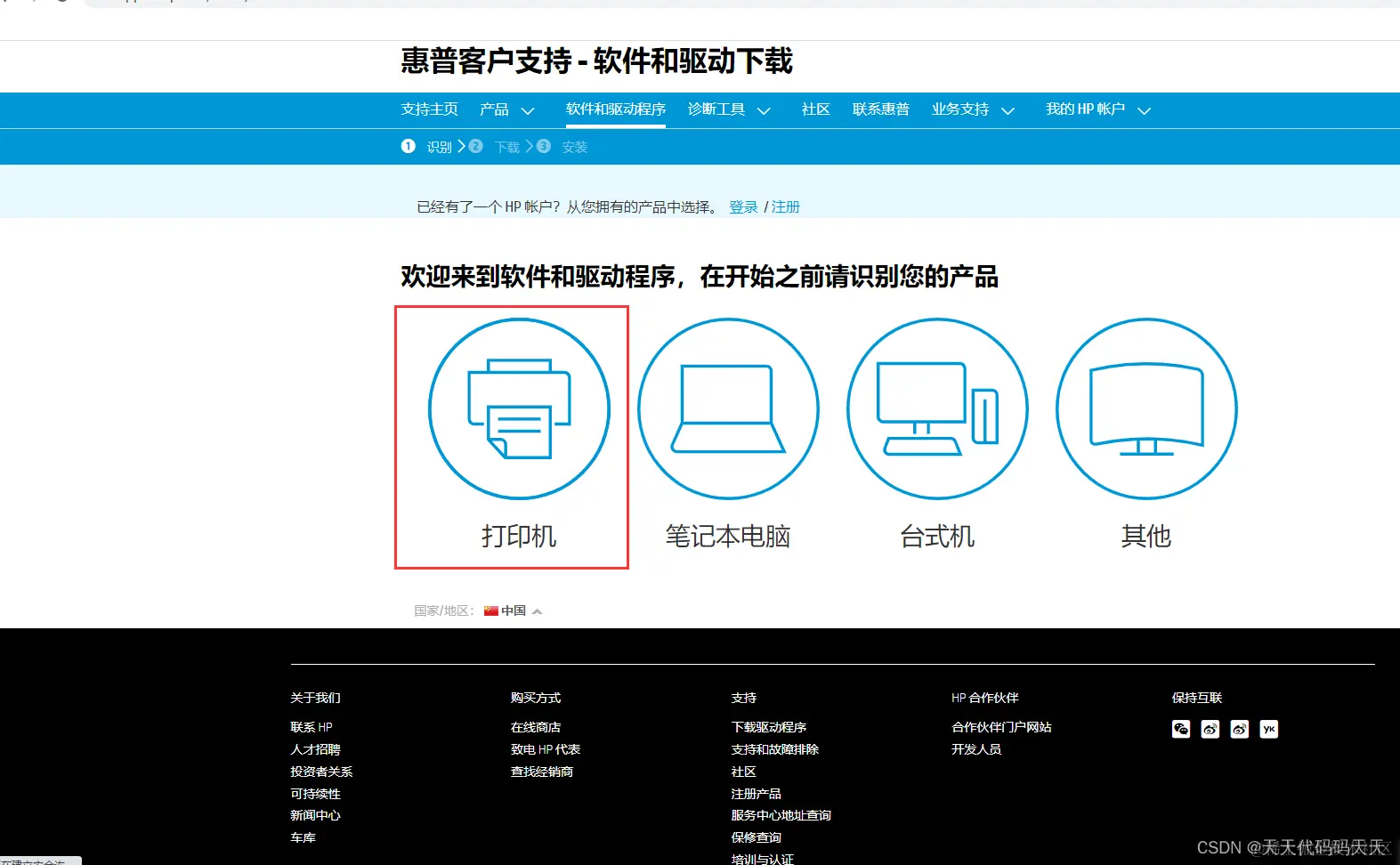Open footer 社区 link under 支持

[x=744, y=772]
